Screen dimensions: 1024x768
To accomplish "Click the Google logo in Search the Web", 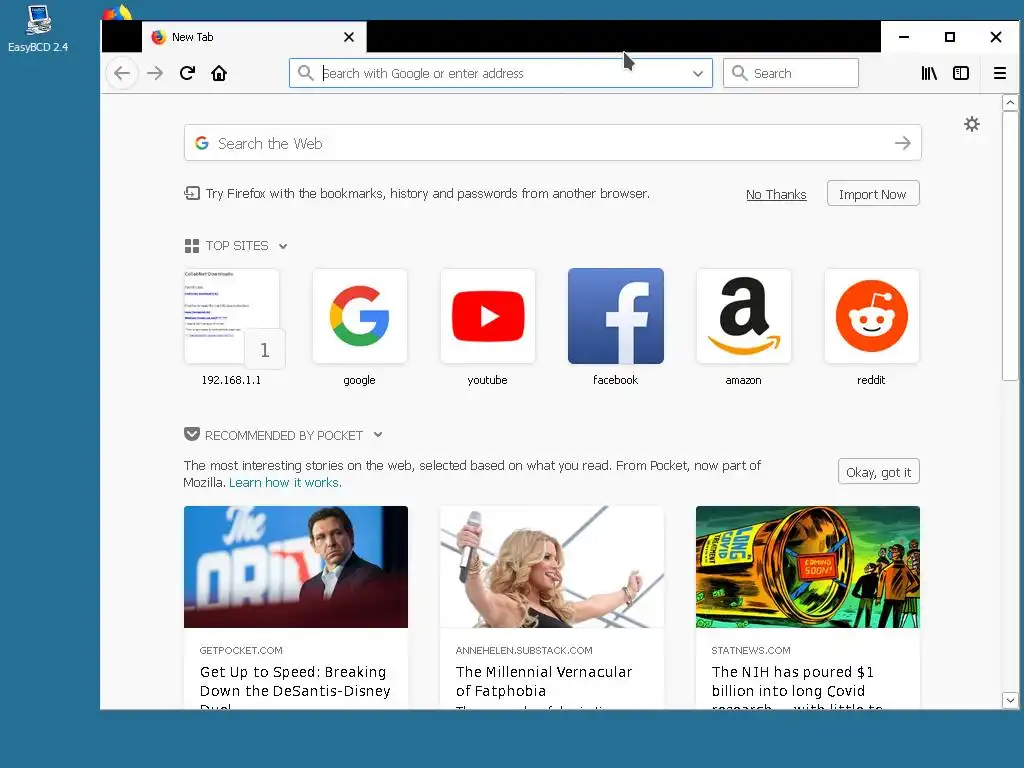I will pos(202,143).
